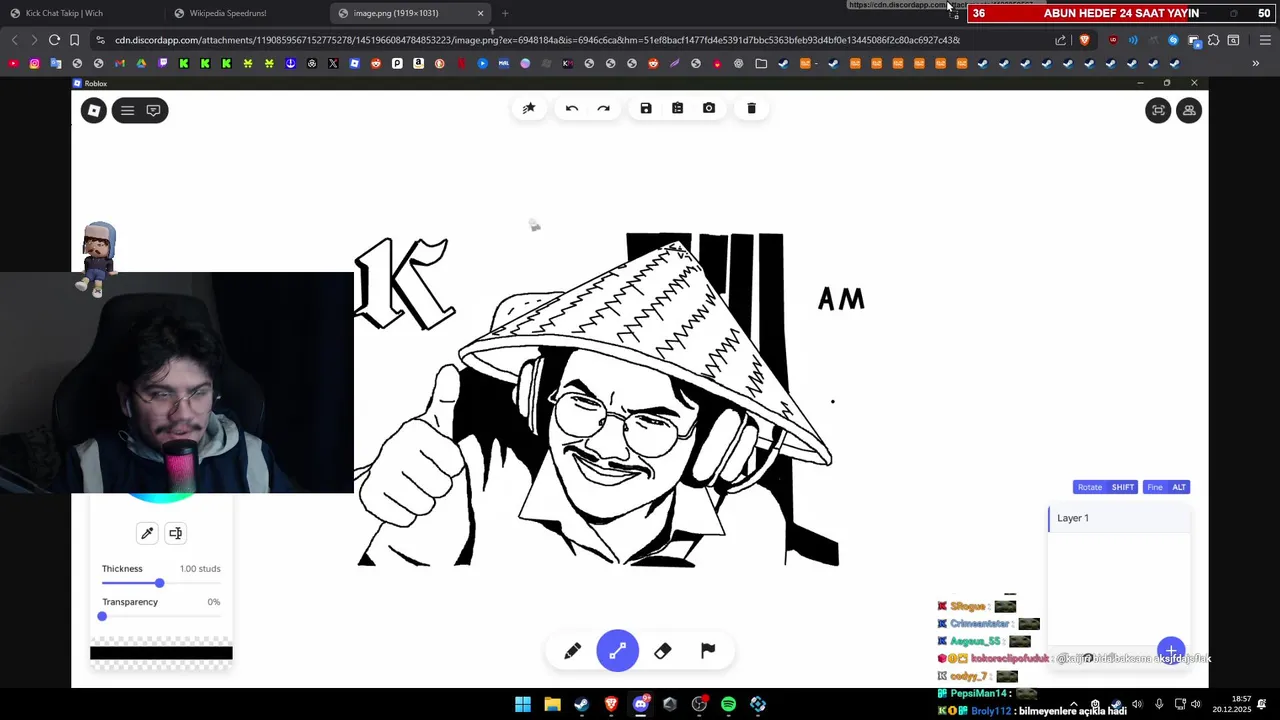Pick a color with the eyedropper tool

tap(147, 533)
